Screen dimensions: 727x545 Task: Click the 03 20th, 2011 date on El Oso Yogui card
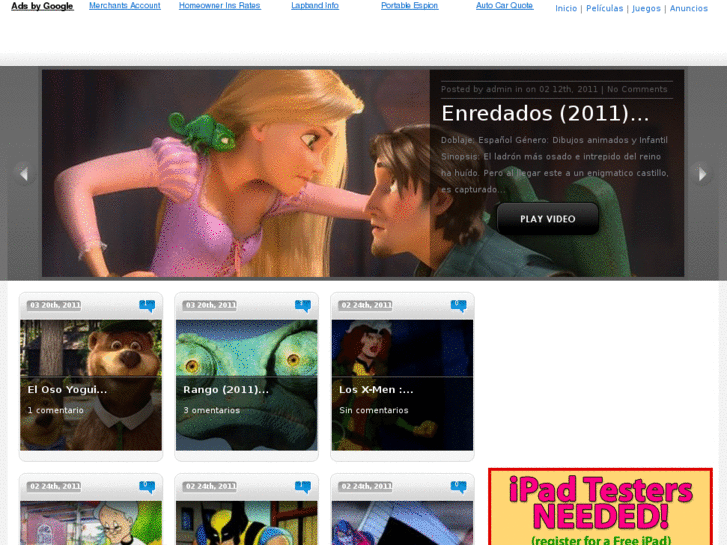55,305
